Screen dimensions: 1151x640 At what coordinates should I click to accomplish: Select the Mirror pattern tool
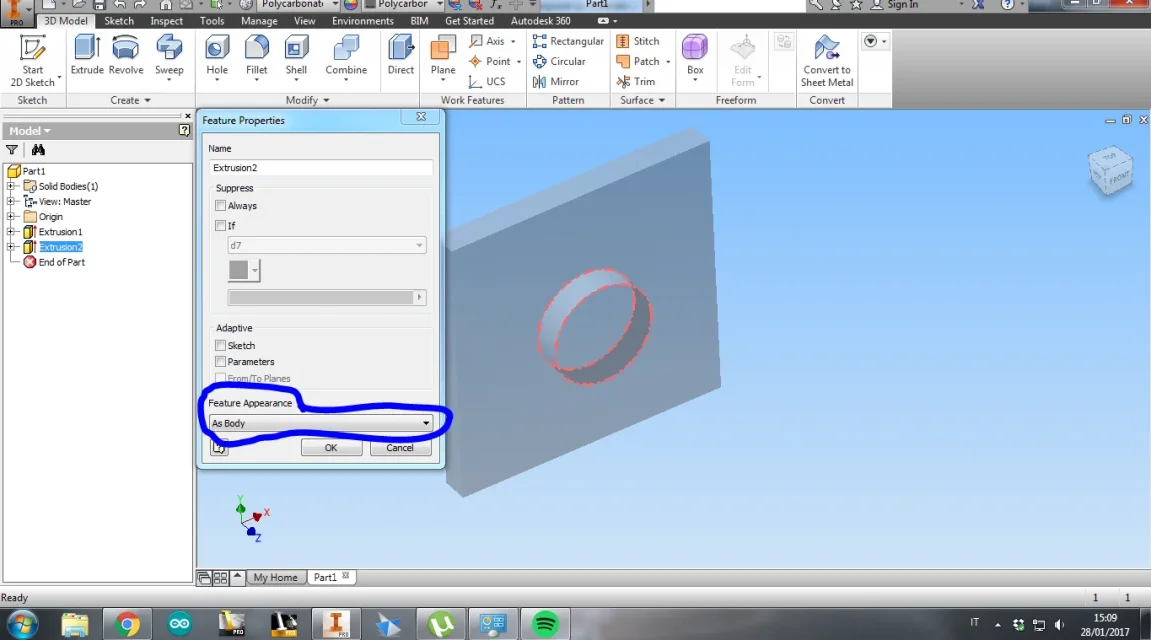[x=556, y=81]
